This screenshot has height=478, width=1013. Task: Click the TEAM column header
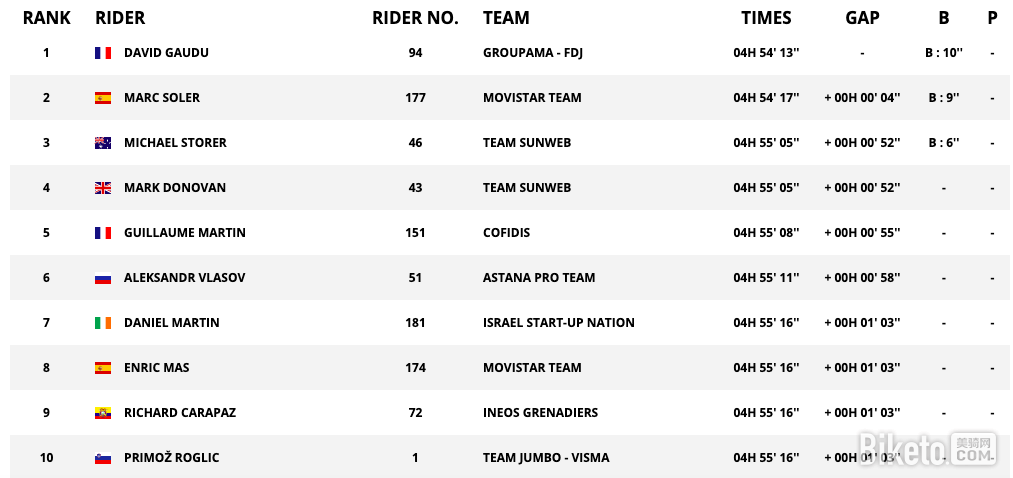coord(506,18)
